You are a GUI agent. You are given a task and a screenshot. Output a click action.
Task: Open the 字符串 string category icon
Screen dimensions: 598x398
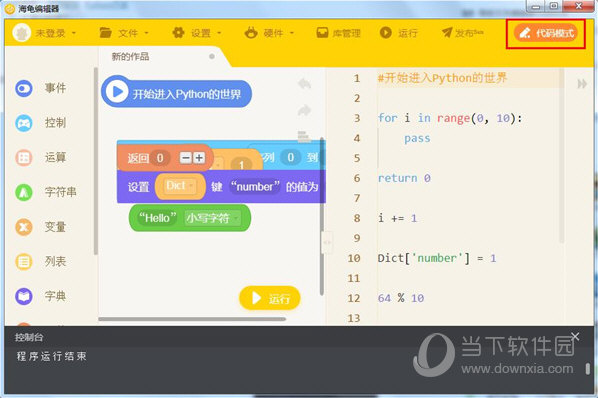[x=24, y=192]
